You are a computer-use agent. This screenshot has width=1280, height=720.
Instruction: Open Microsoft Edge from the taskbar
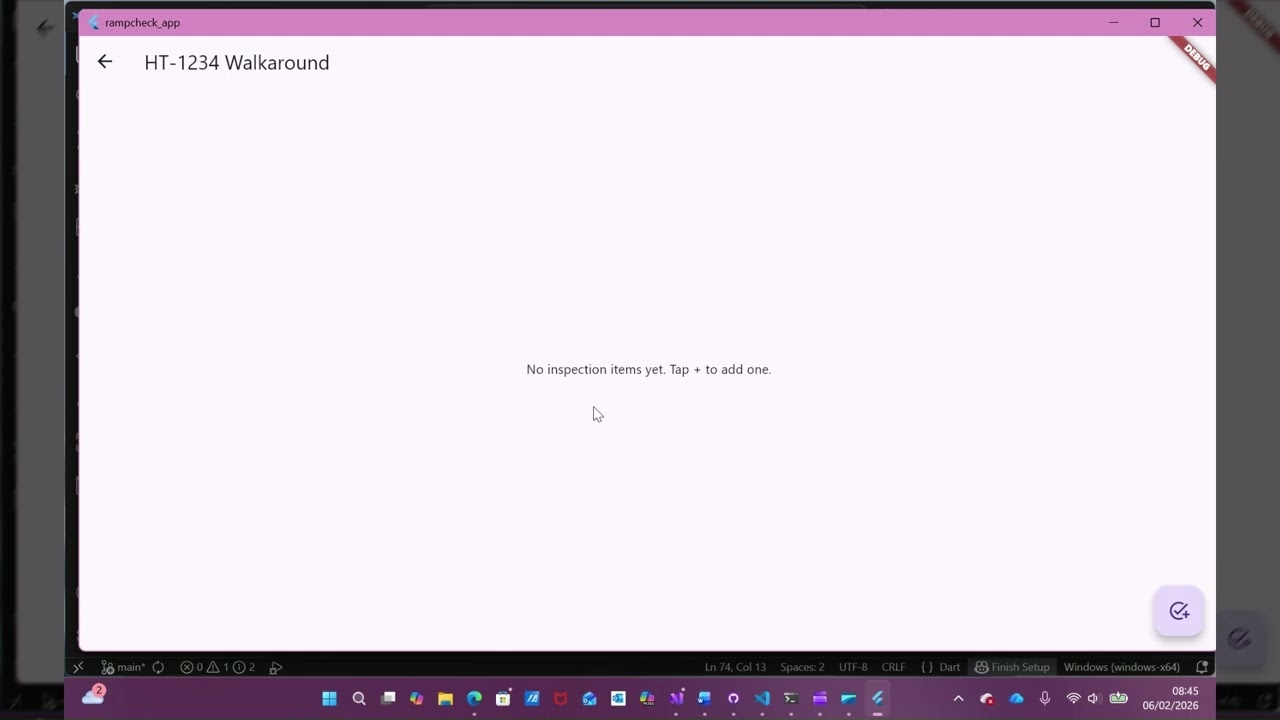coord(474,698)
